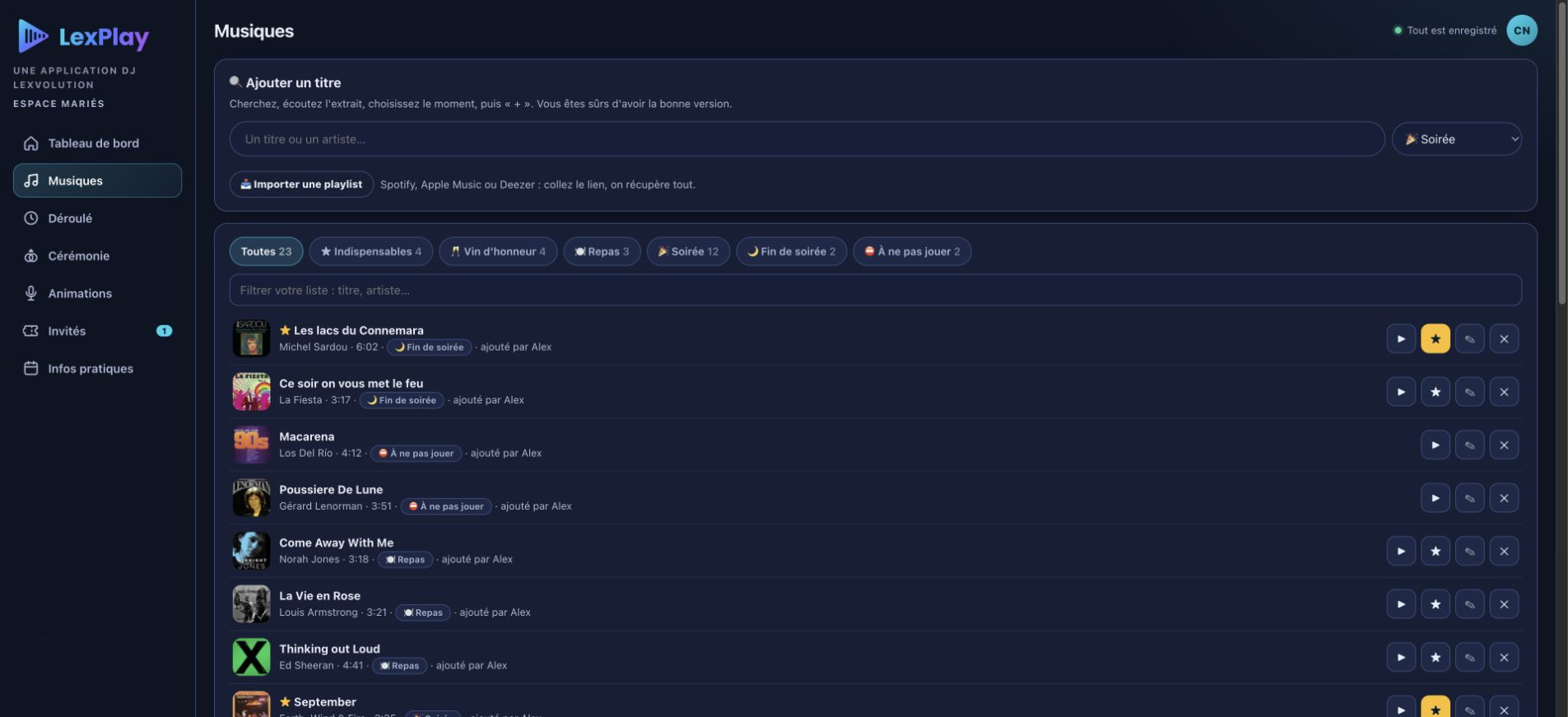Image resolution: width=1568 pixels, height=717 pixels.
Task: Edit La Vie en Rose entry
Action: (x=1470, y=604)
